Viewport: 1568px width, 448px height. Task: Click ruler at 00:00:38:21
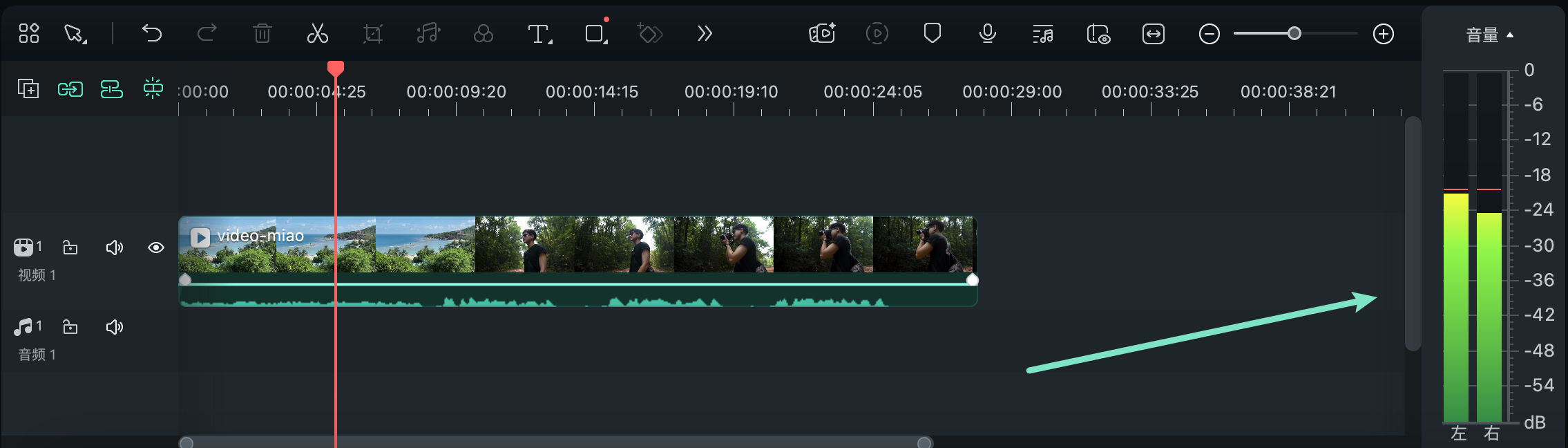click(1288, 91)
